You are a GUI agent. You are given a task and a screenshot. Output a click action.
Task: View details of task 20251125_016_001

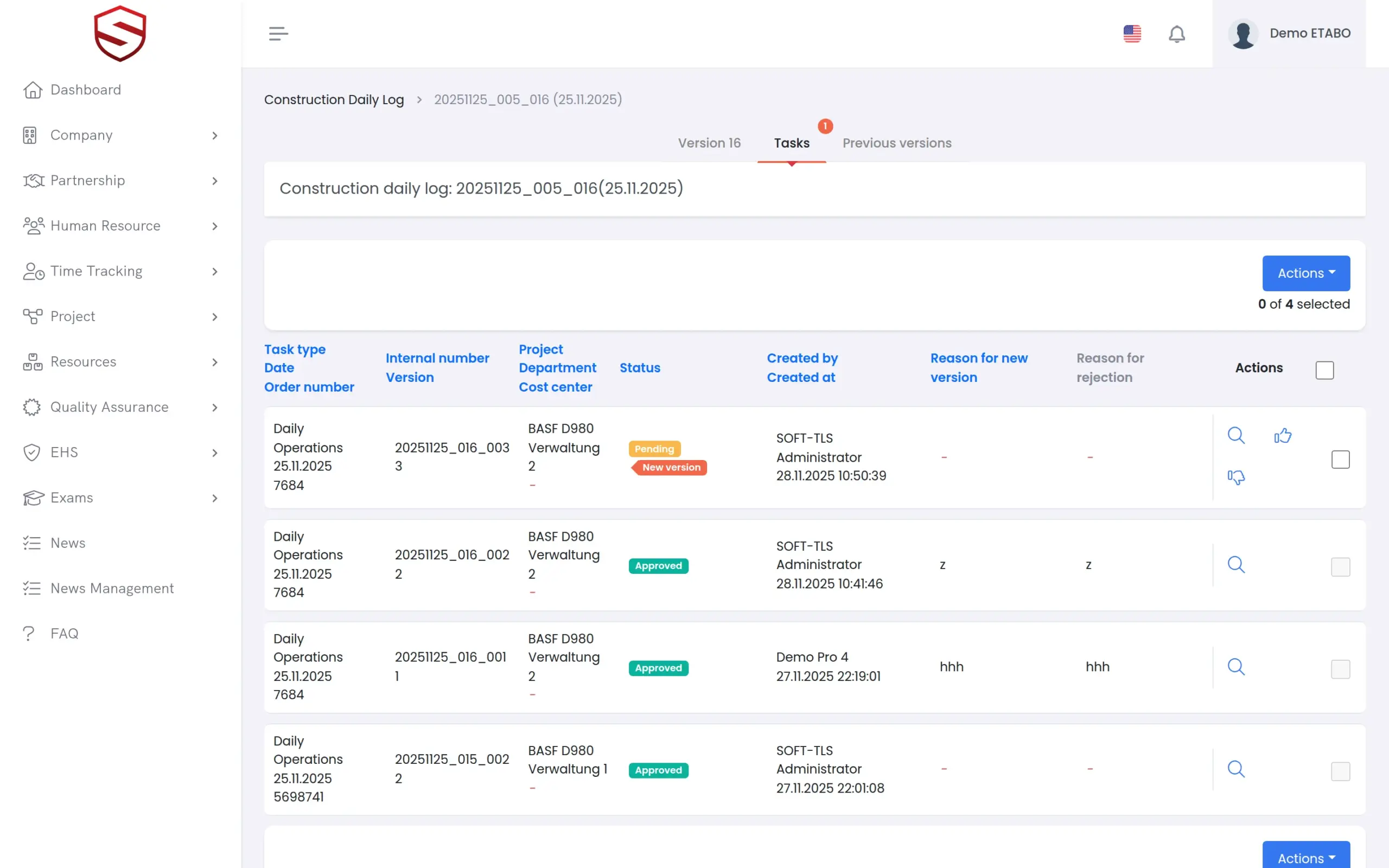(1236, 667)
